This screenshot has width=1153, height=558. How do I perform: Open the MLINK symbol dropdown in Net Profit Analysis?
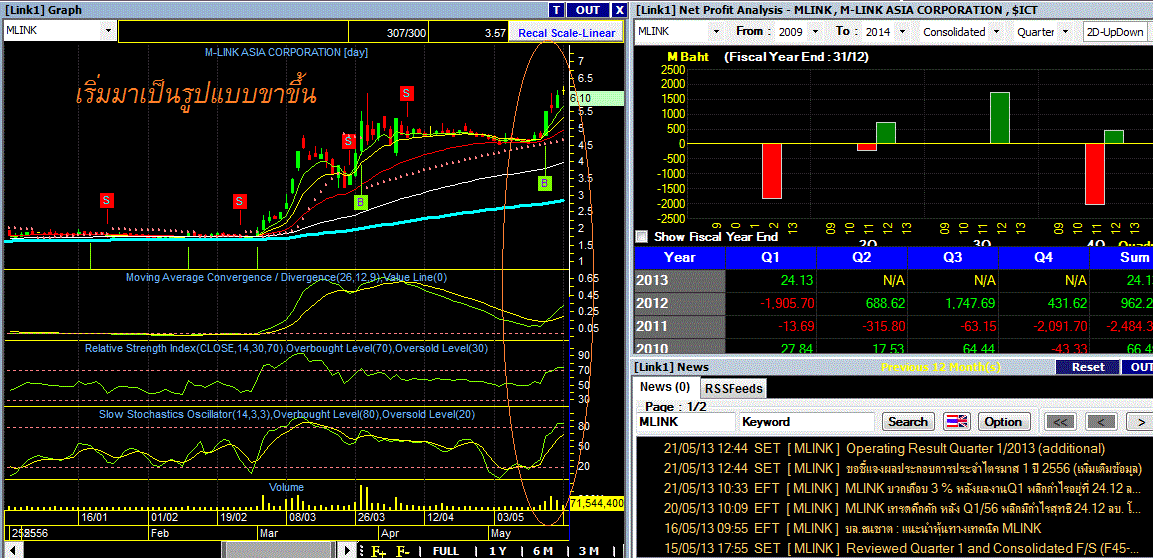tap(716, 32)
